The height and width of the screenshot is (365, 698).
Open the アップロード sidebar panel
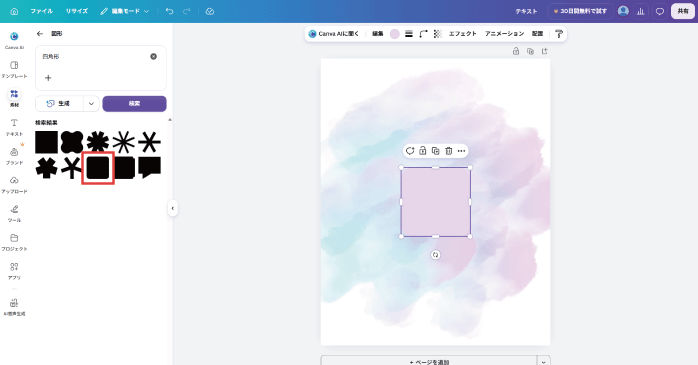(14, 185)
